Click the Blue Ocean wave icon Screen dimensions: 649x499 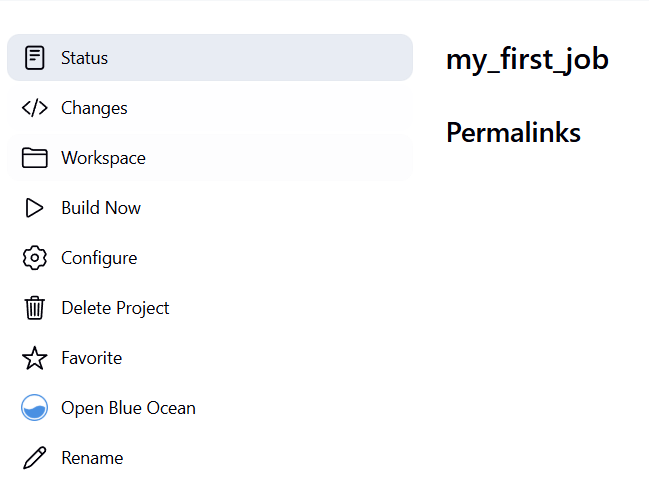(x=34, y=408)
